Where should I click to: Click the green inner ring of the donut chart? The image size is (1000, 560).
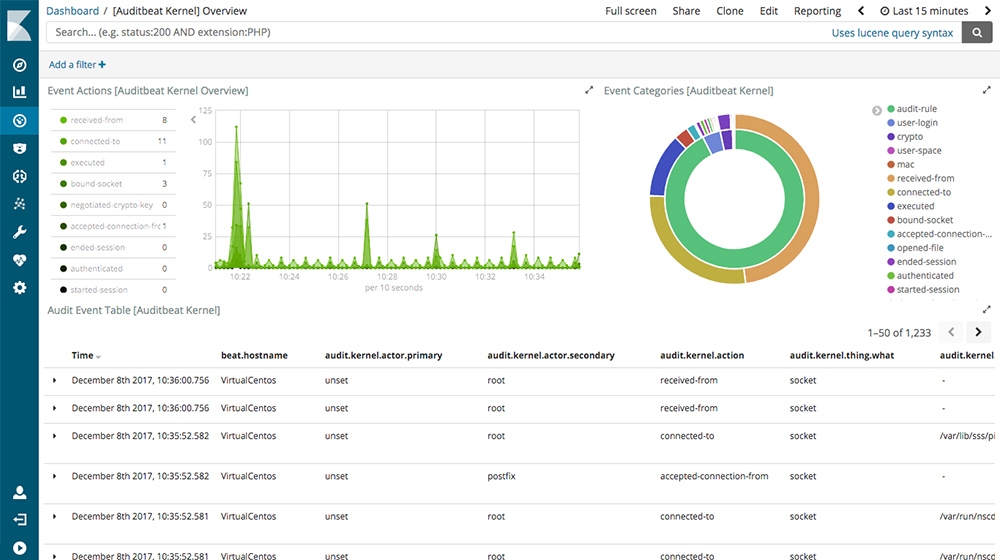click(735, 259)
